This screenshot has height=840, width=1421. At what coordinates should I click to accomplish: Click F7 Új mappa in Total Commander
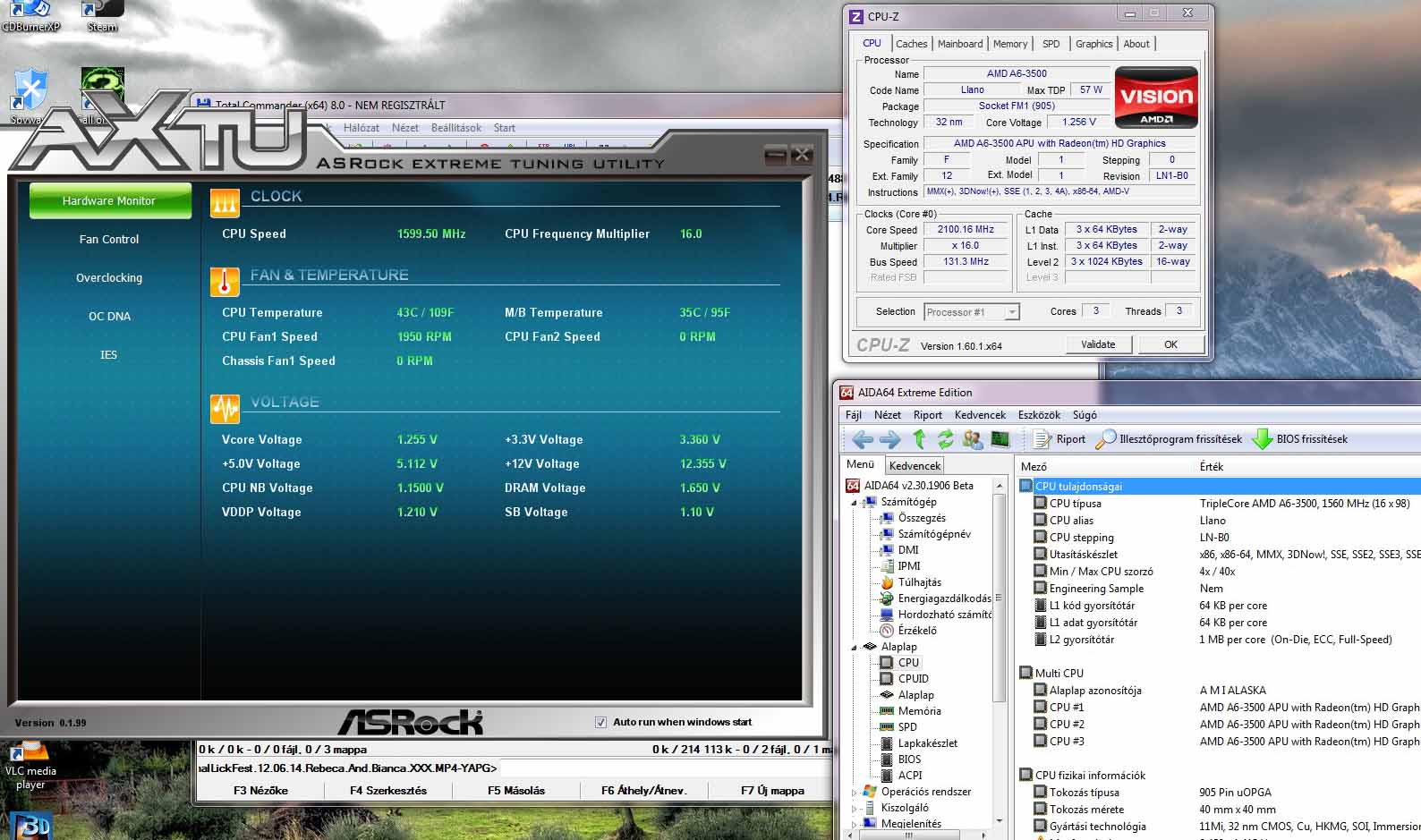[772, 791]
